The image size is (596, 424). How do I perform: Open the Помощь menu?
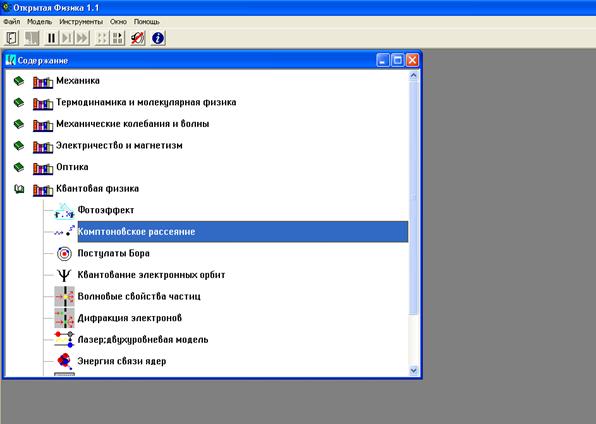147,22
